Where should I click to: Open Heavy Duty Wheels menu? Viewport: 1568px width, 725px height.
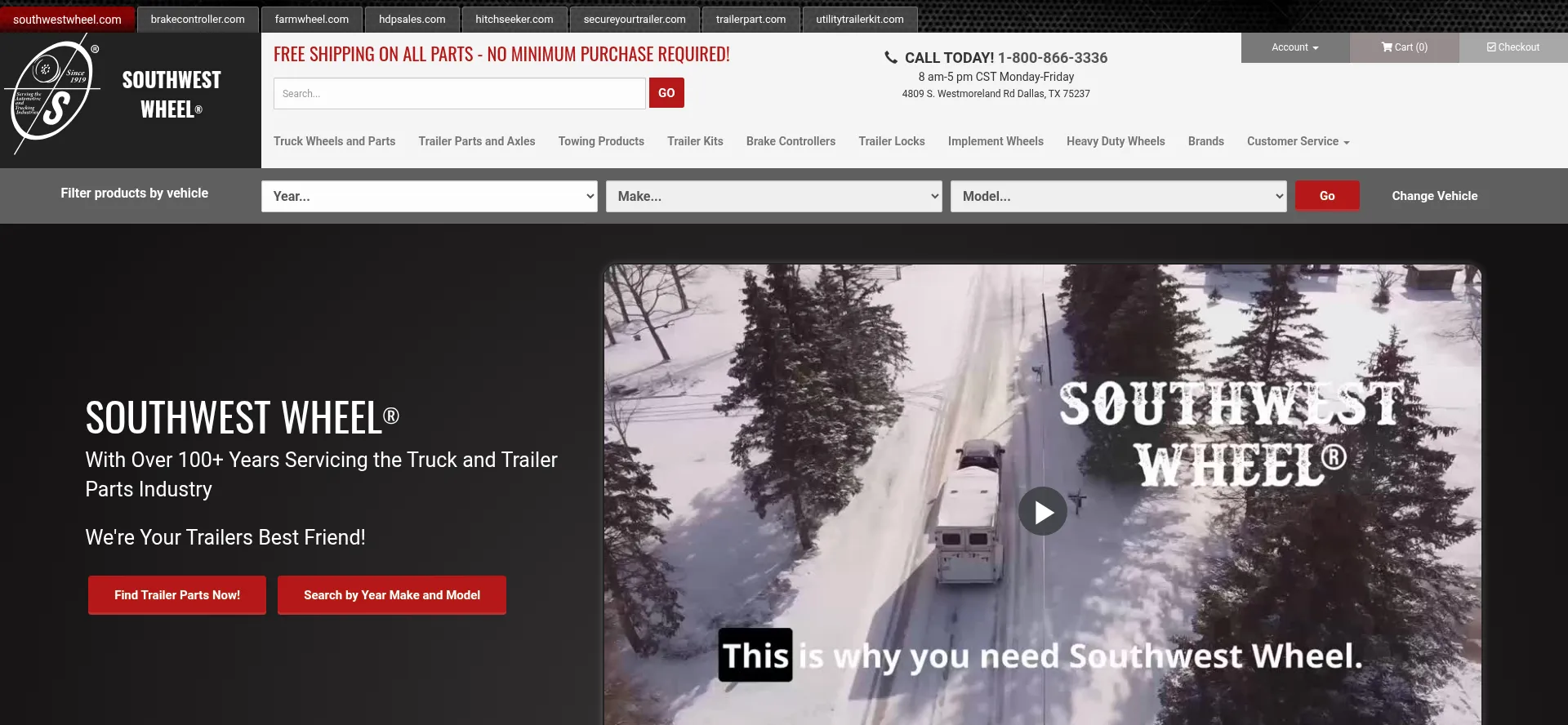[1116, 141]
